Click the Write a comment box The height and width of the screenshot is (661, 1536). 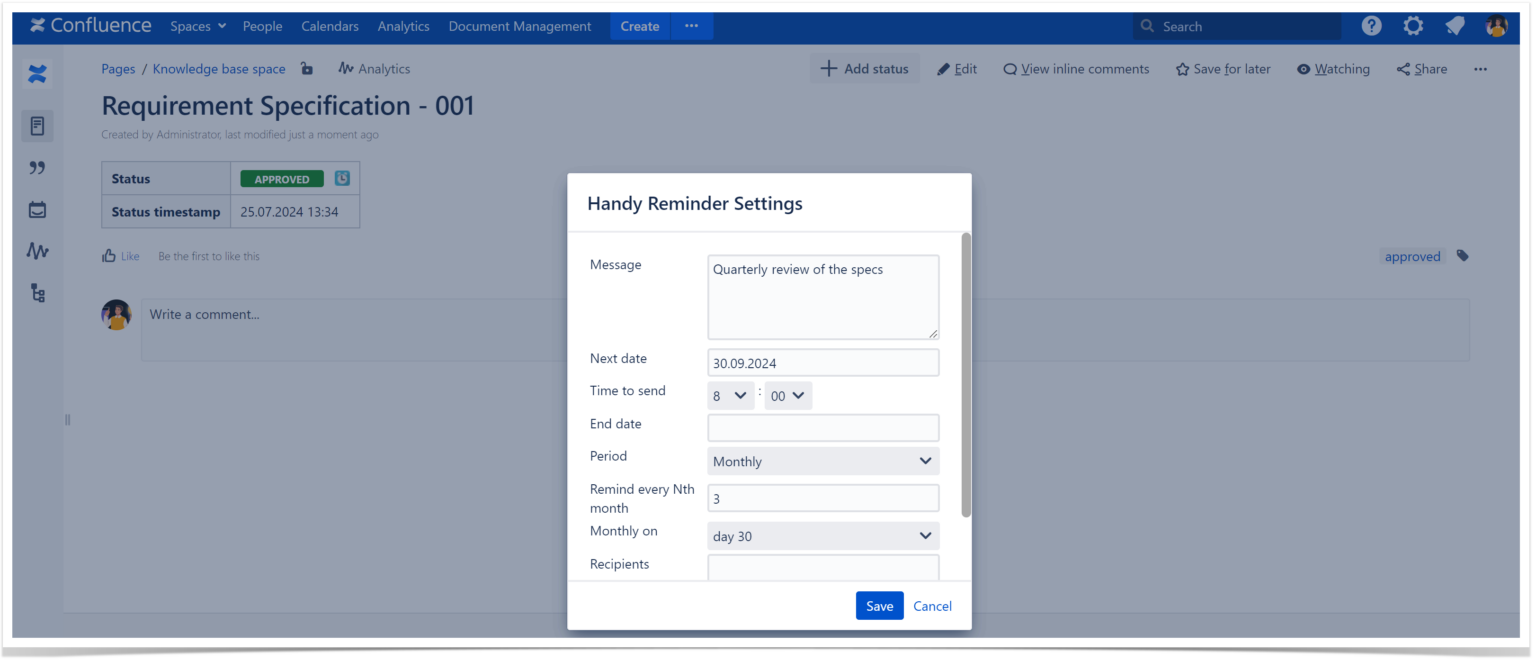coord(805,330)
